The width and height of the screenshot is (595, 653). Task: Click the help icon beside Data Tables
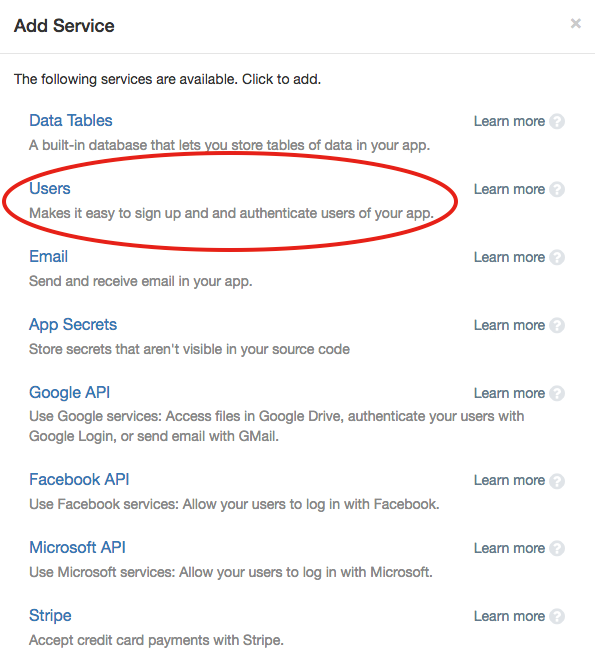click(x=557, y=121)
